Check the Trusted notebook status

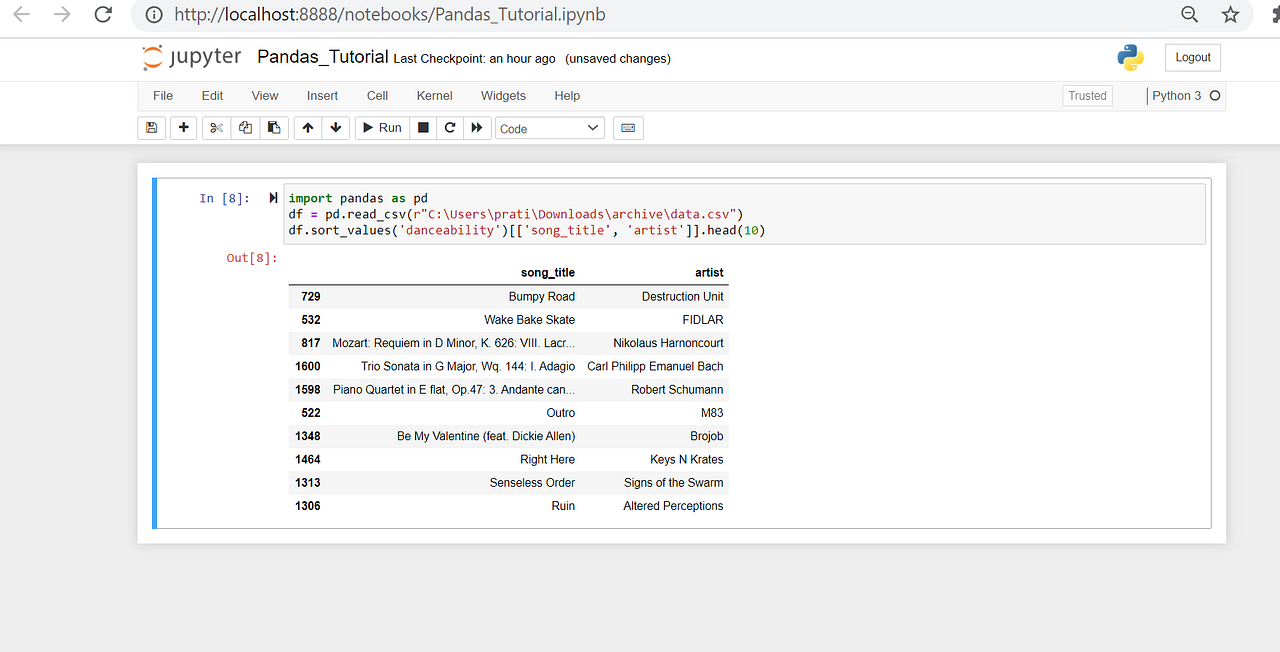pos(1087,95)
